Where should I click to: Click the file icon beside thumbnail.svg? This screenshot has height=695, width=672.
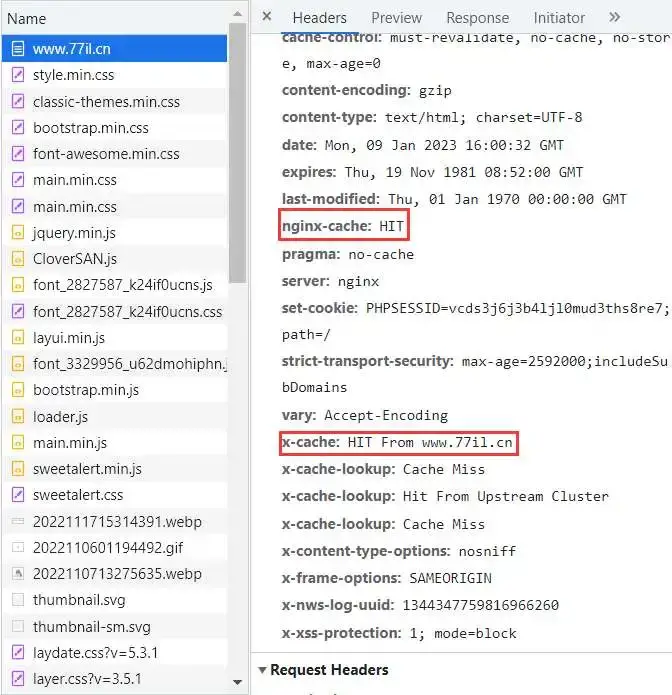pyautogui.click(x=17, y=600)
